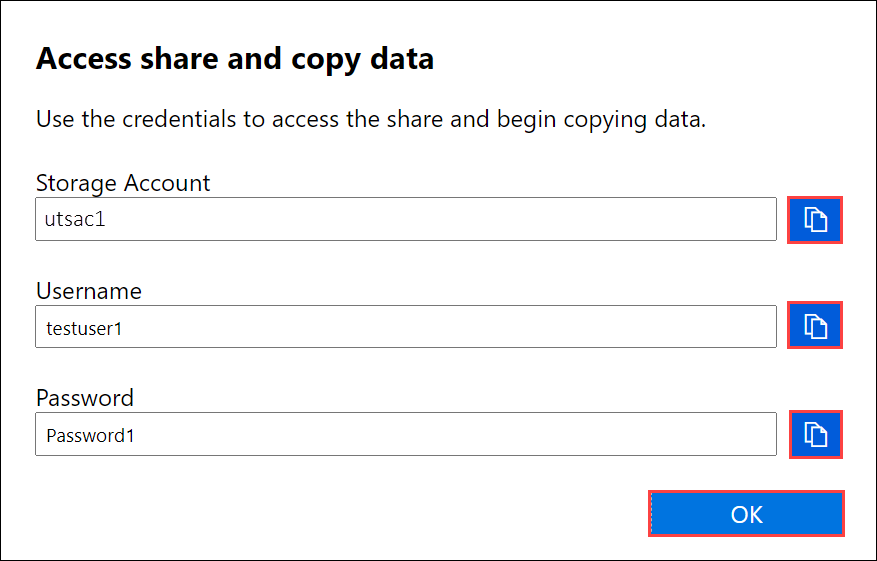Screen dimensions: 877x561
Task: Click the word "credentials" in the description
Action: (179, 120)
